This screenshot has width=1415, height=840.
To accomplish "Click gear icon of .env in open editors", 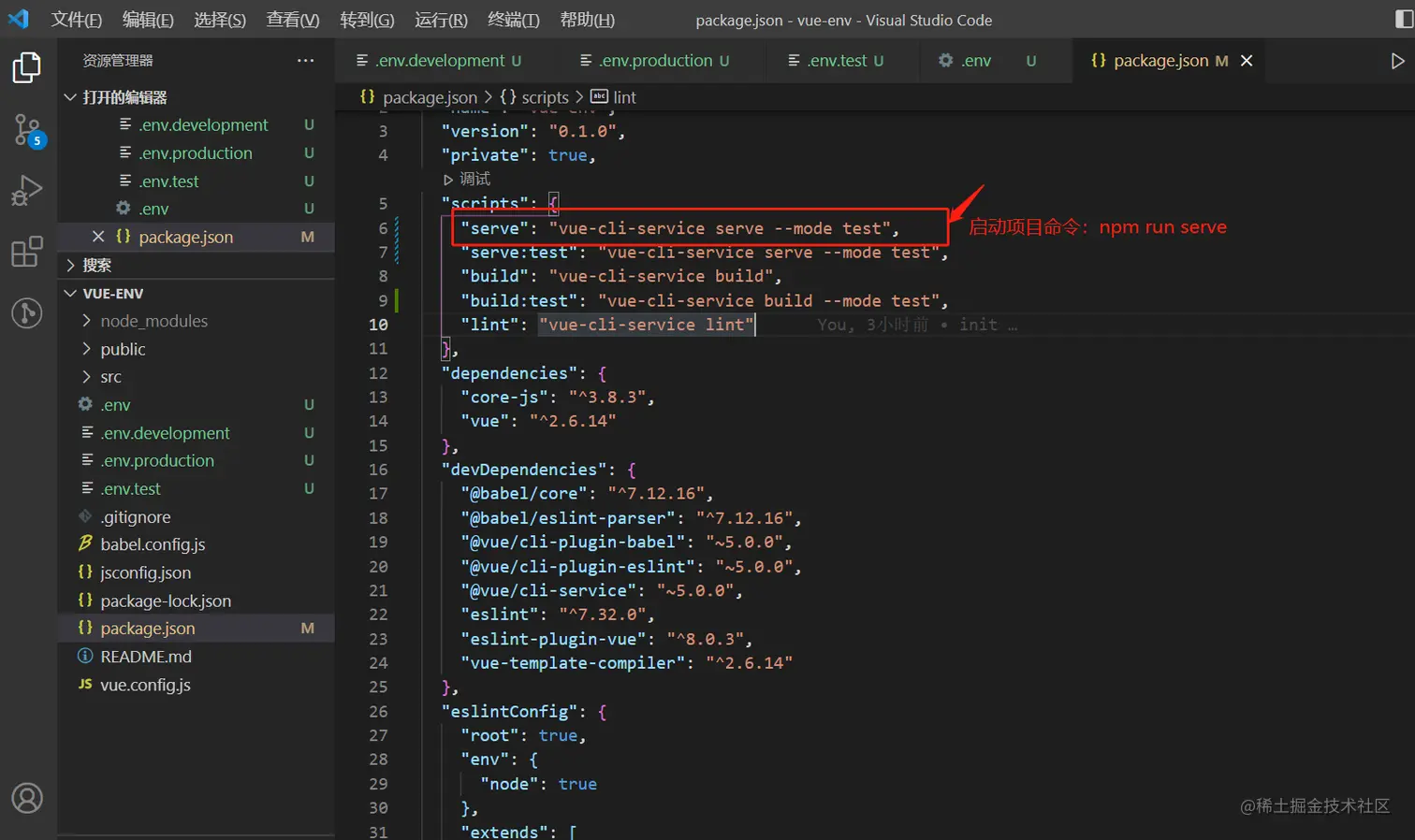I will pyautogui.click(x=124, y=208).
